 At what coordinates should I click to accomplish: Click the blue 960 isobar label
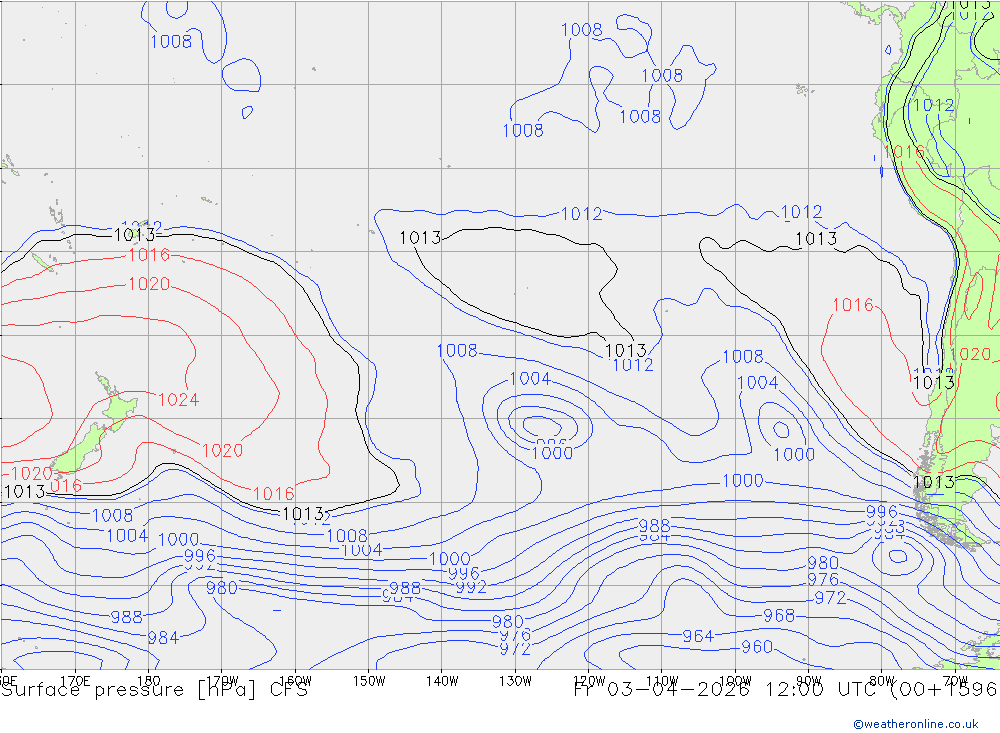coord(757,647)
